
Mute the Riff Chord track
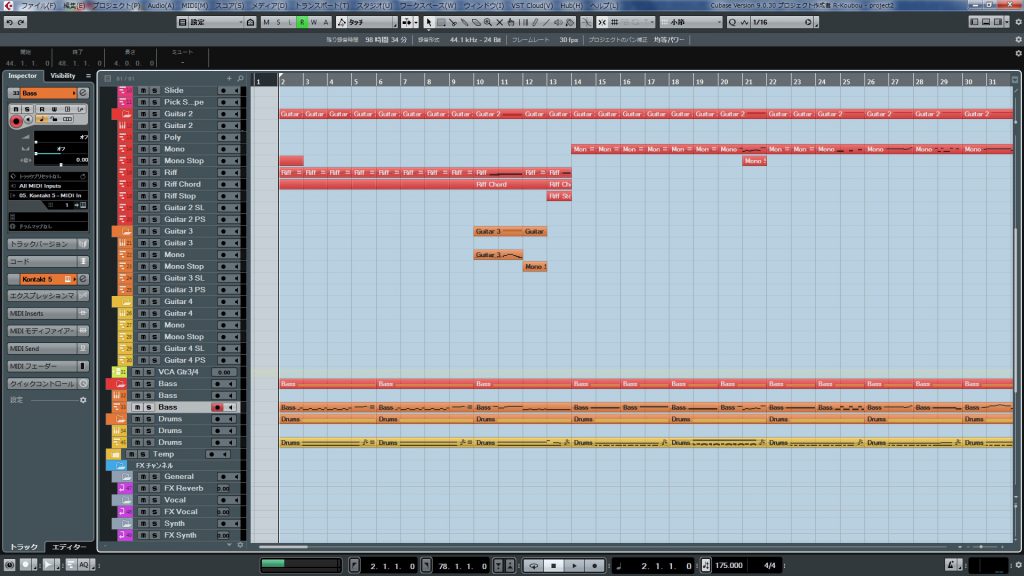142,184
